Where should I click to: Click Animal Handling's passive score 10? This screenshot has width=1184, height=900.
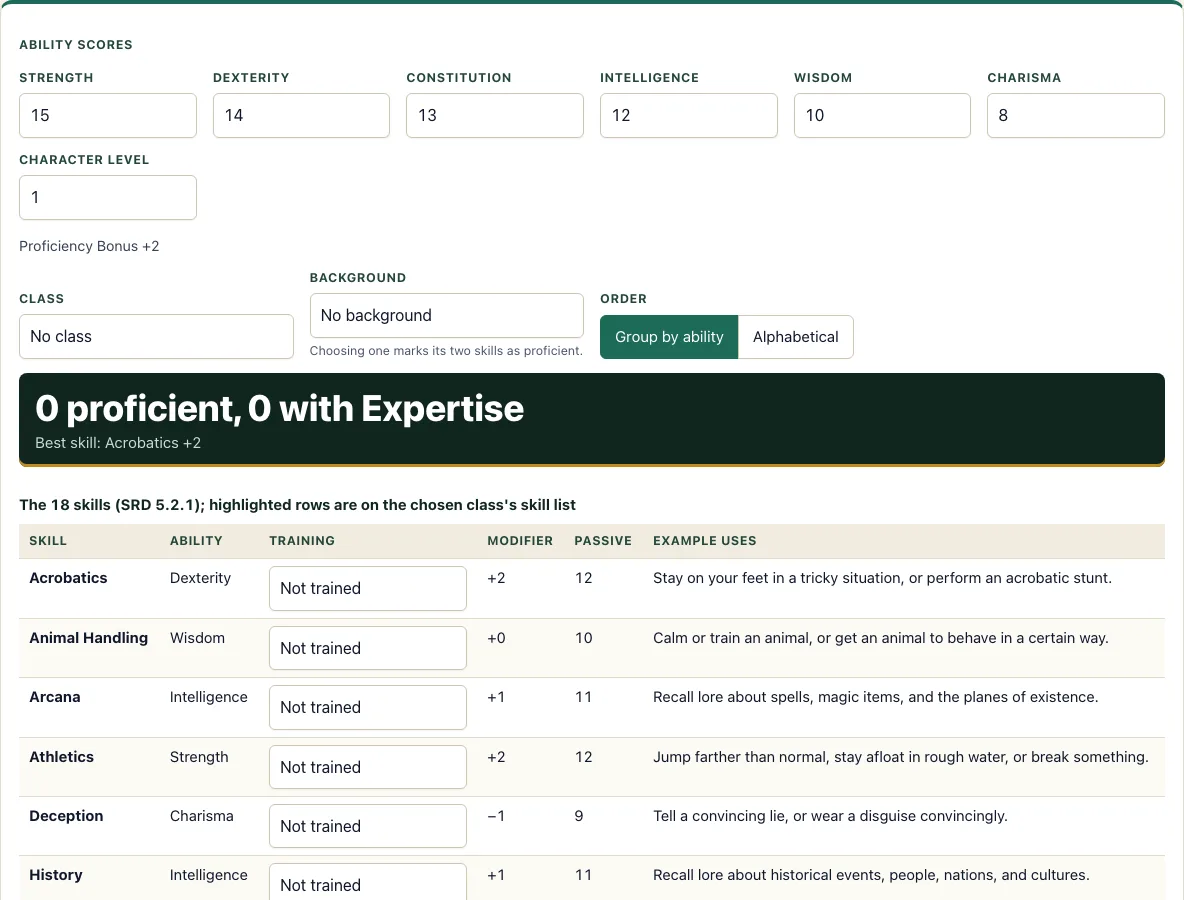click(584, 638)
